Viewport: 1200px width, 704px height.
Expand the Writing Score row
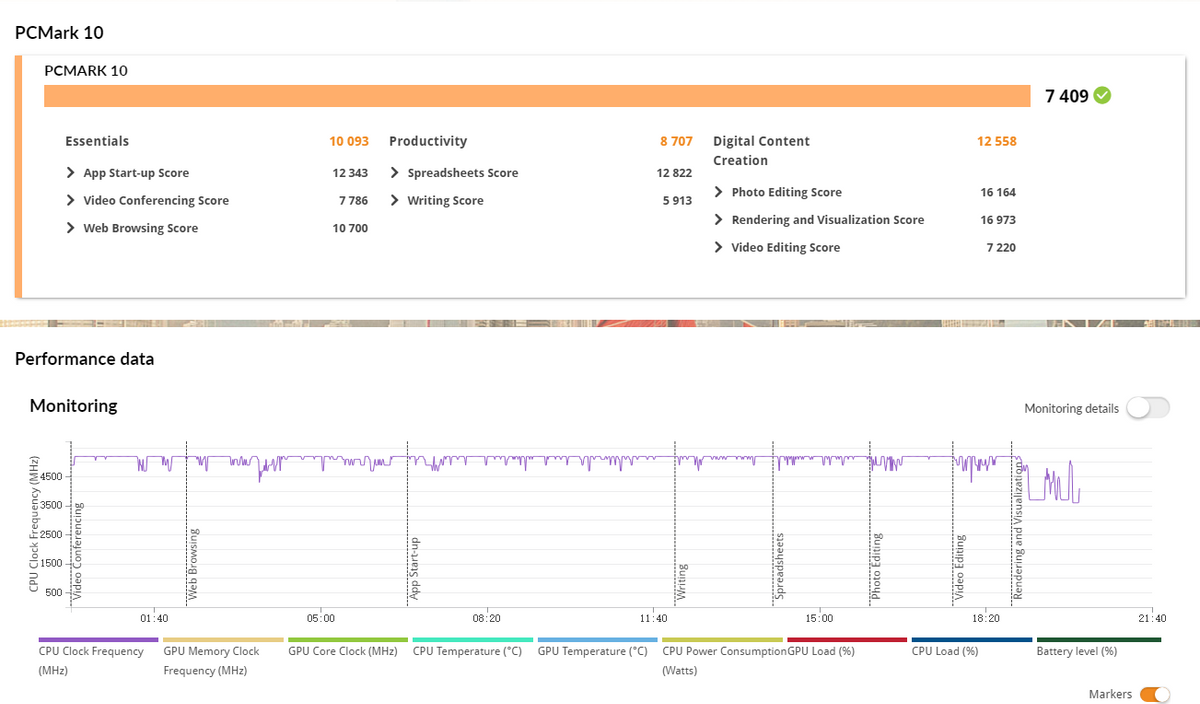pos(395,200)
